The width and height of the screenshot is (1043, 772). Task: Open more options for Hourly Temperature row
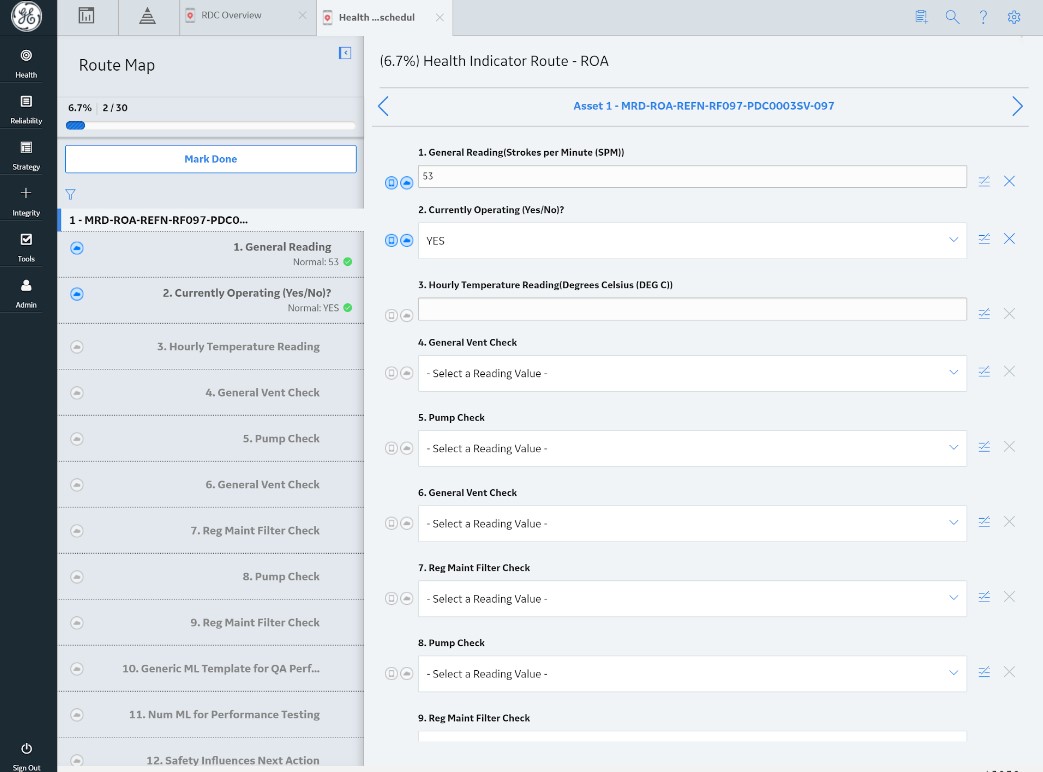pos(984,313)
